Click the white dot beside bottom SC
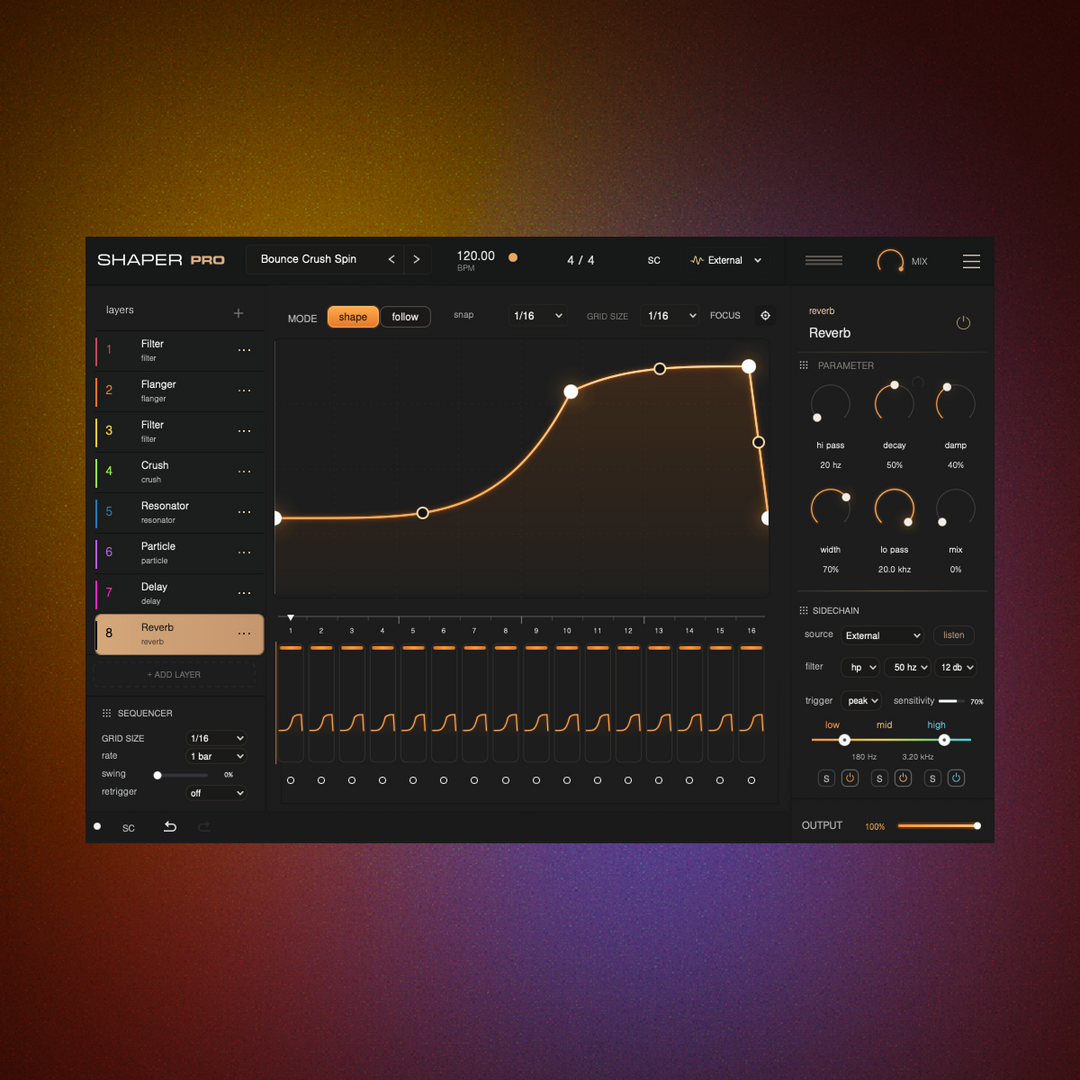The width and height of the screenshot is (1080, 1080). pyautogui.click(x=97, y=827)
